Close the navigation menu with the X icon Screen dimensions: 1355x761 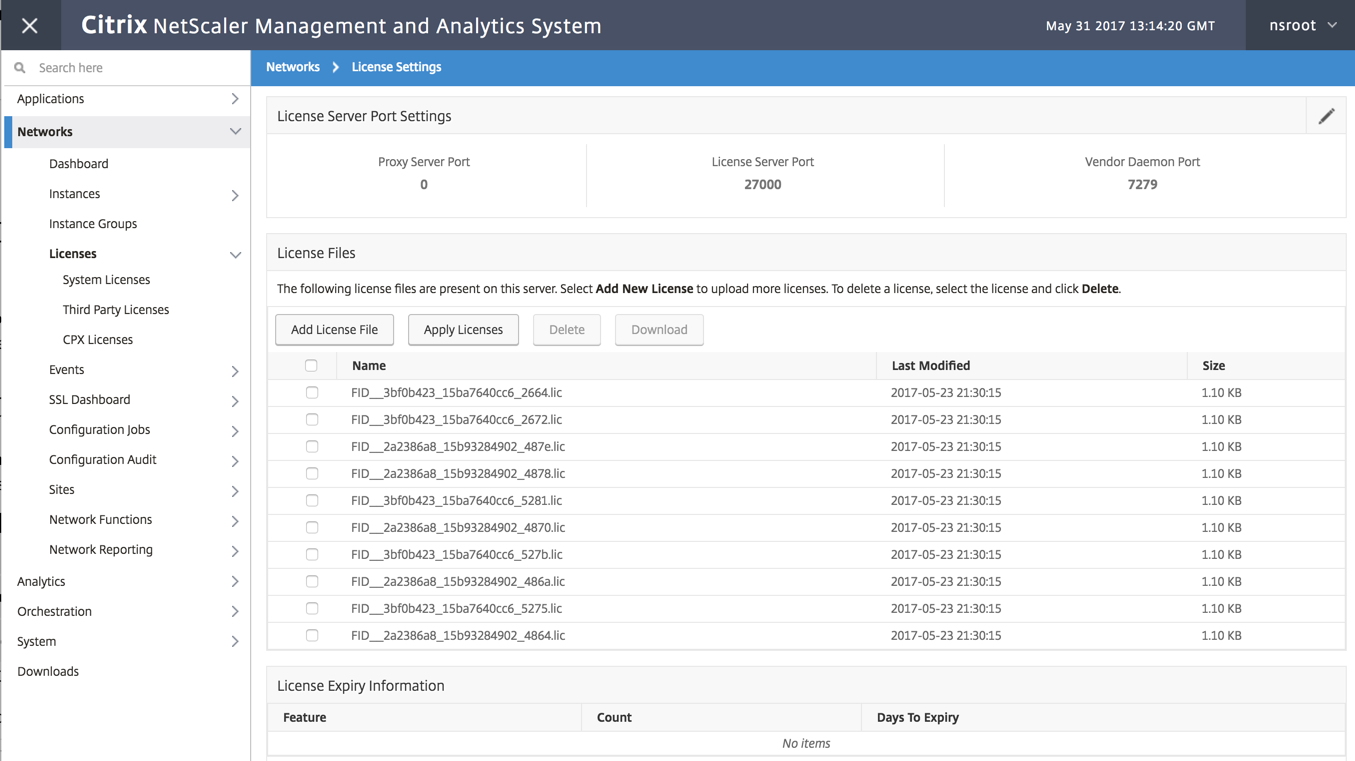30,26
